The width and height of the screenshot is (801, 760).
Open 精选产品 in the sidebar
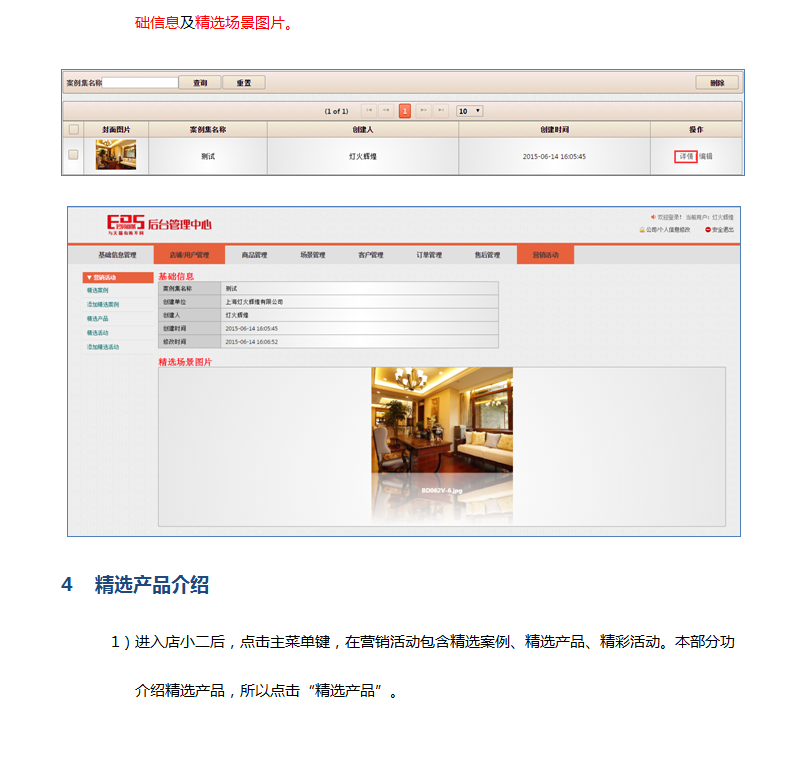[98, 319]
